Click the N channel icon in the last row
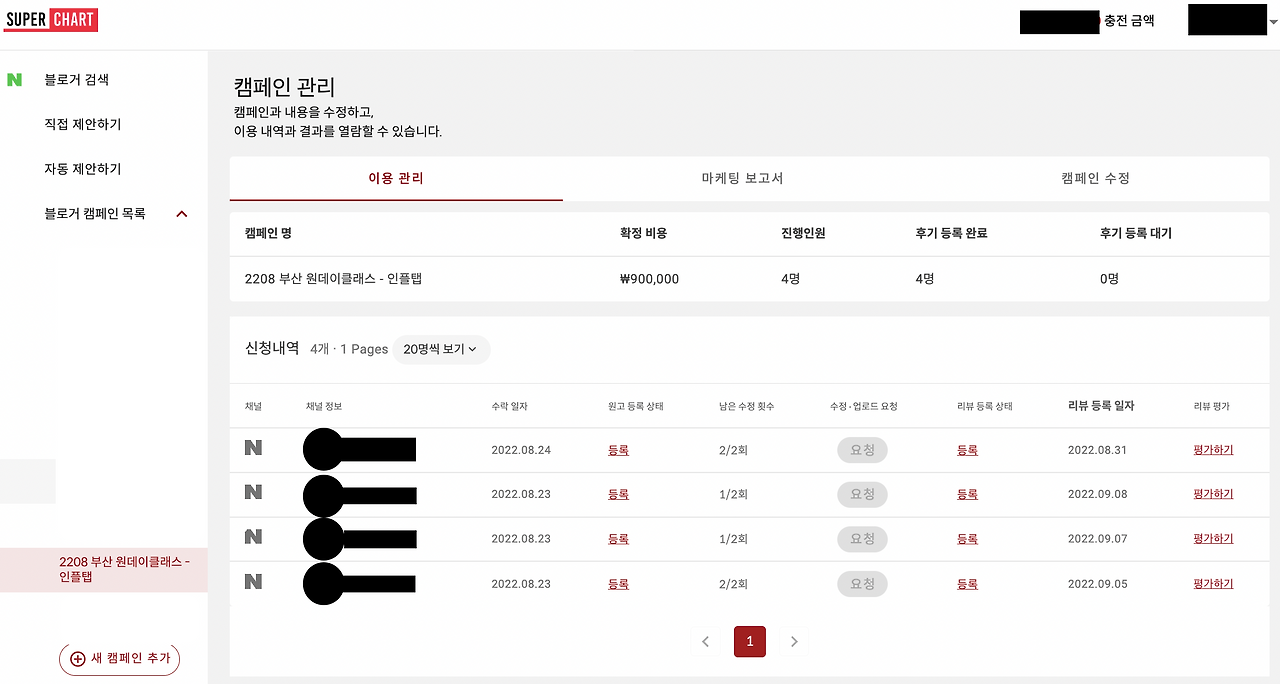 [x=253, y=583]
